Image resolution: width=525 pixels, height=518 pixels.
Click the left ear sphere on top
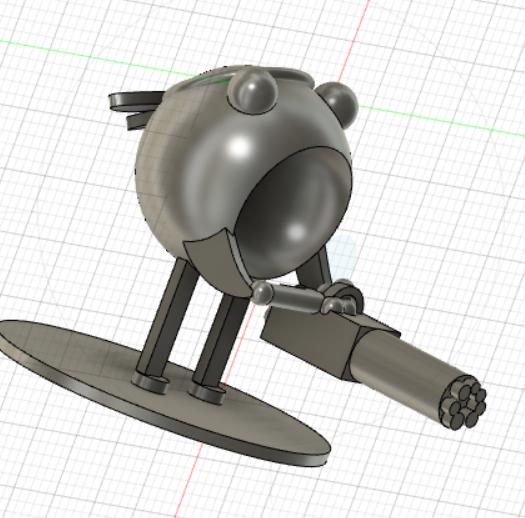[252, 92]
